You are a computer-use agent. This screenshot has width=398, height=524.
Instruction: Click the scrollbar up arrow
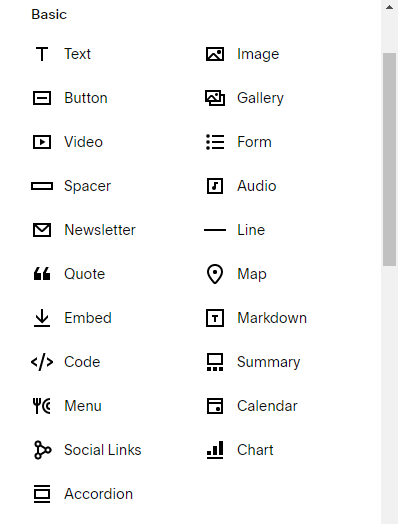389,7
